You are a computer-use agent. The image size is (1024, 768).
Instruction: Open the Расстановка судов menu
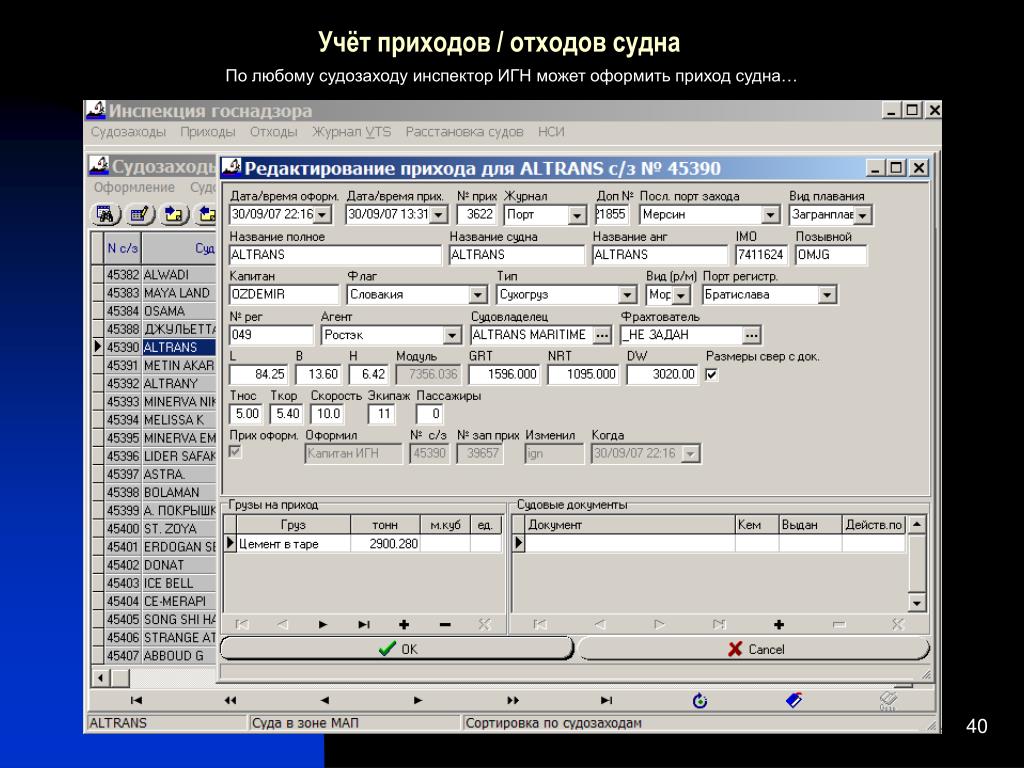[464, 132]
